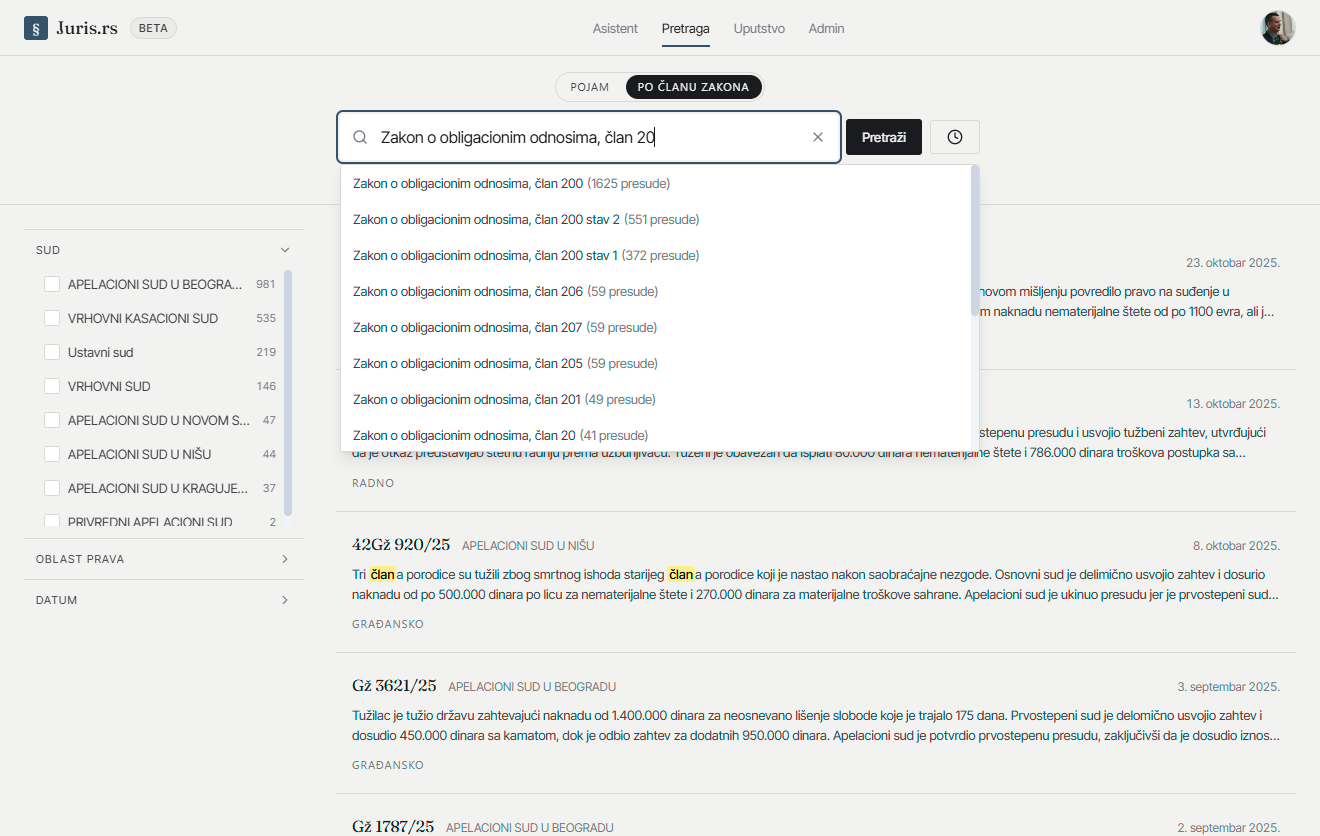Expand the OBLAST PRAVA filter

click(x=164, y=559)
